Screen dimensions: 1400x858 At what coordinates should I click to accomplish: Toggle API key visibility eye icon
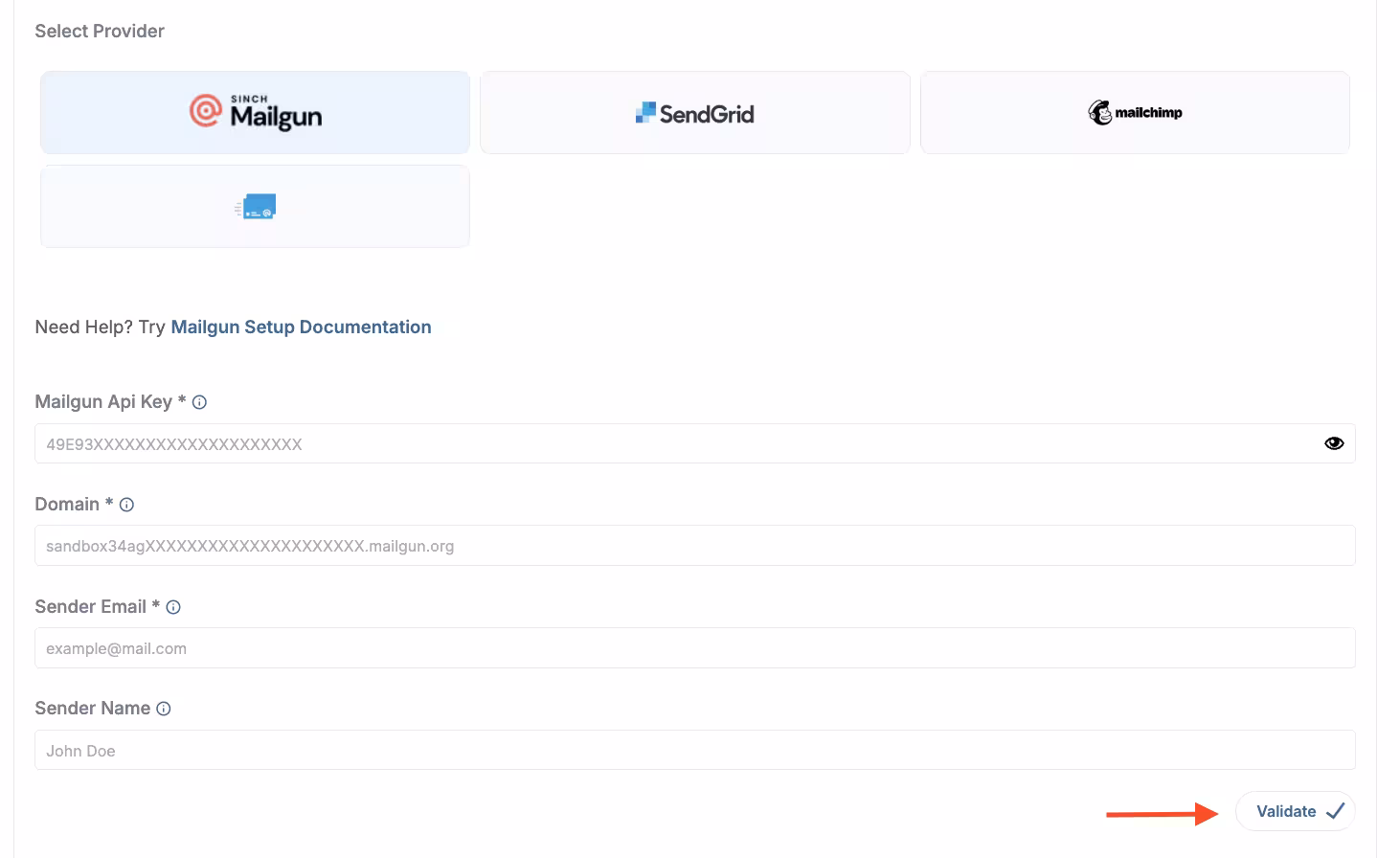[x=1334, y=443]
